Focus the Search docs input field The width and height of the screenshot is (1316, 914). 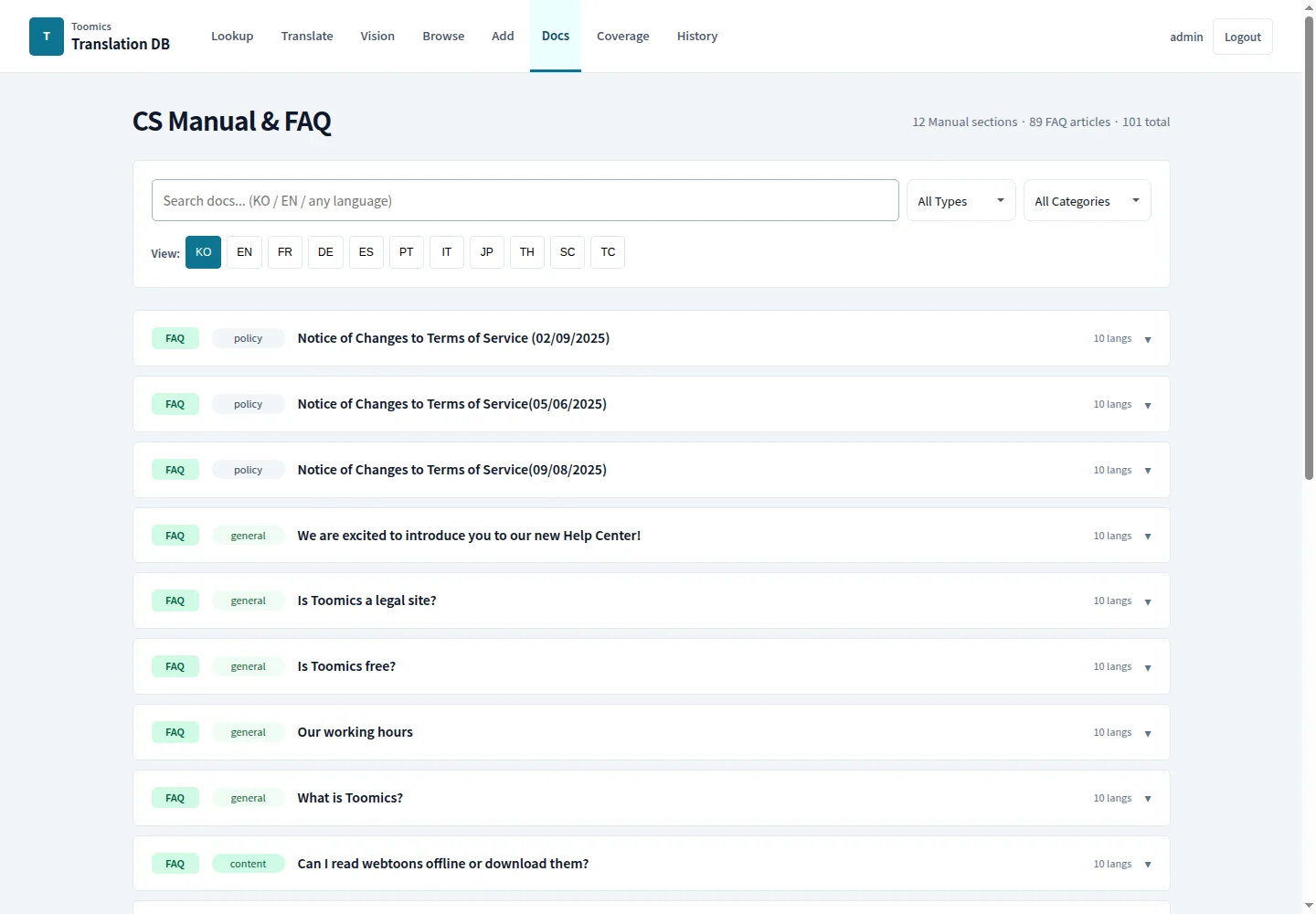coord(525,200)
